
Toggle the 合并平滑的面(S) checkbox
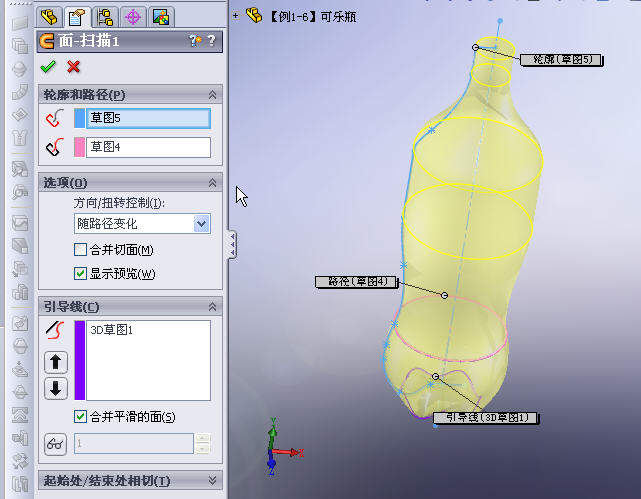coord(81,416)
